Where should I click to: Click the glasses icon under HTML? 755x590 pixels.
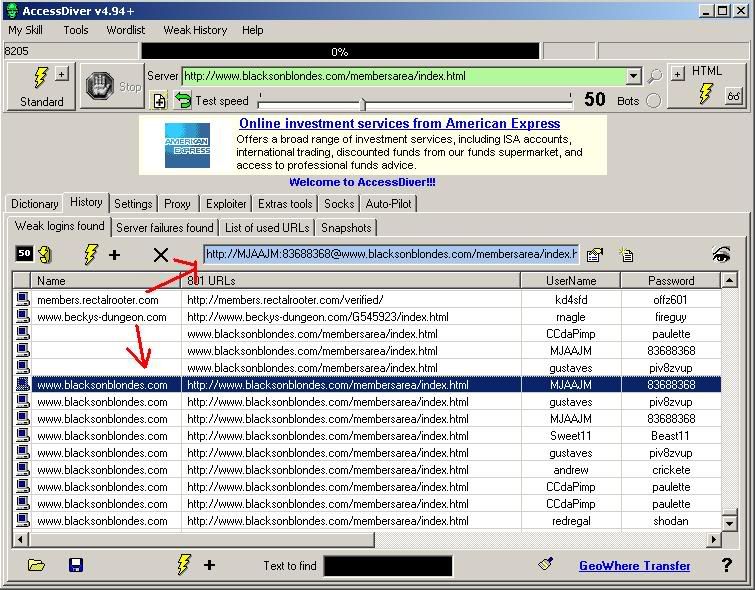click(733, 96)
